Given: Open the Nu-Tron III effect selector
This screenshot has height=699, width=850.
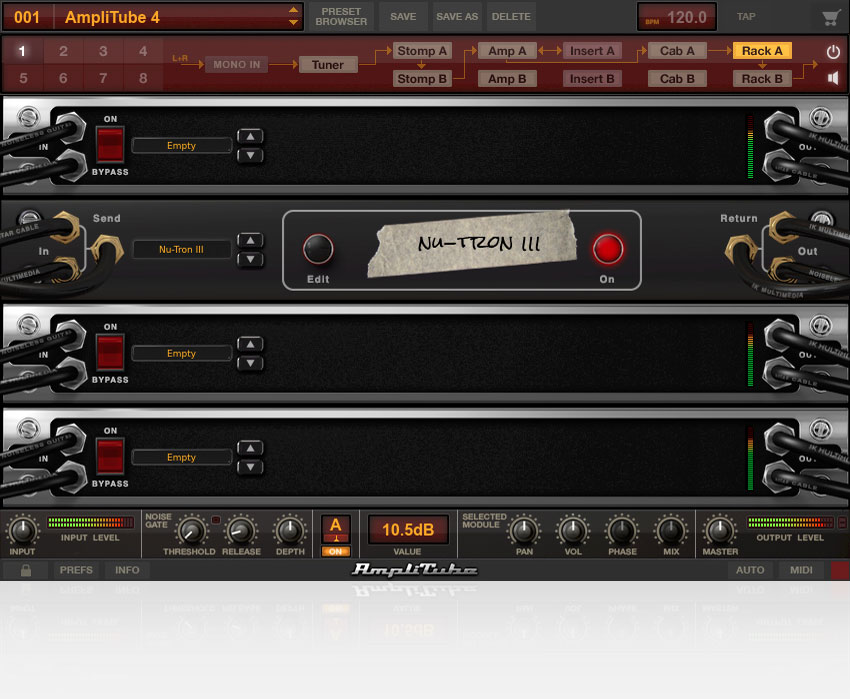Looking at the screenshot, I should [182, 249].
